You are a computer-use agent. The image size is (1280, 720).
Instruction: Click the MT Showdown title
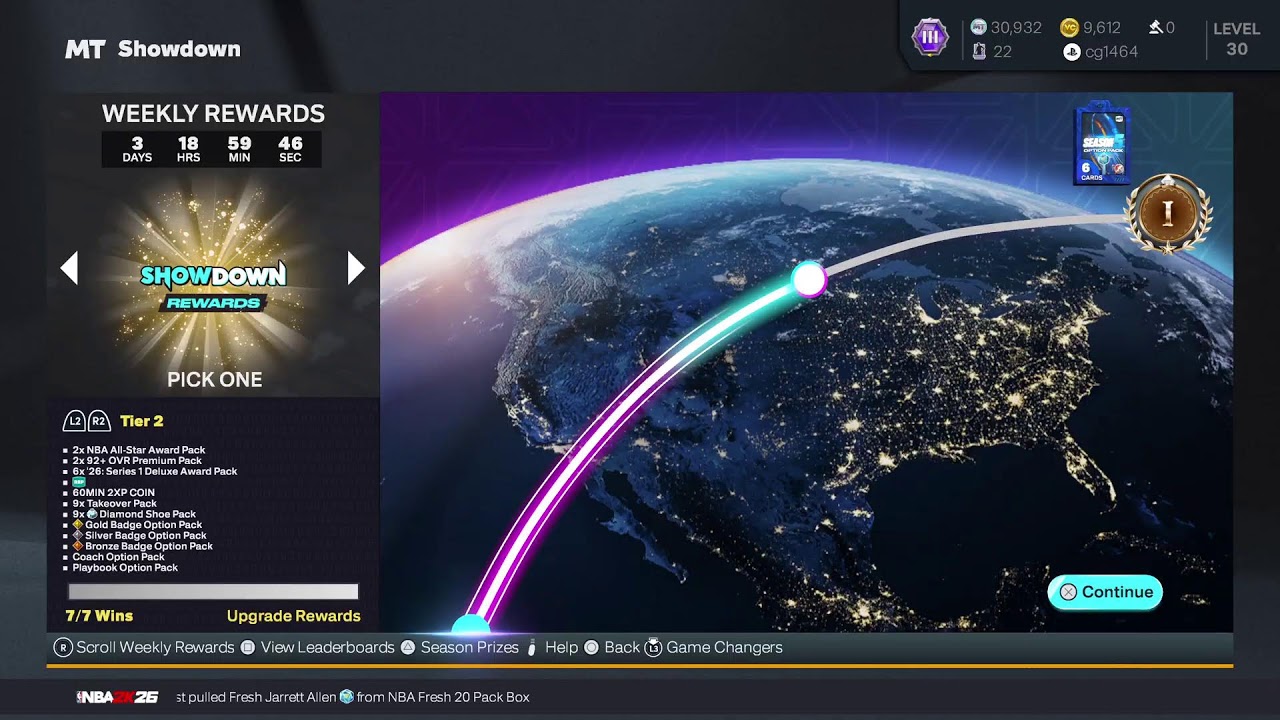pyautogui.click(x=153, y=49)
